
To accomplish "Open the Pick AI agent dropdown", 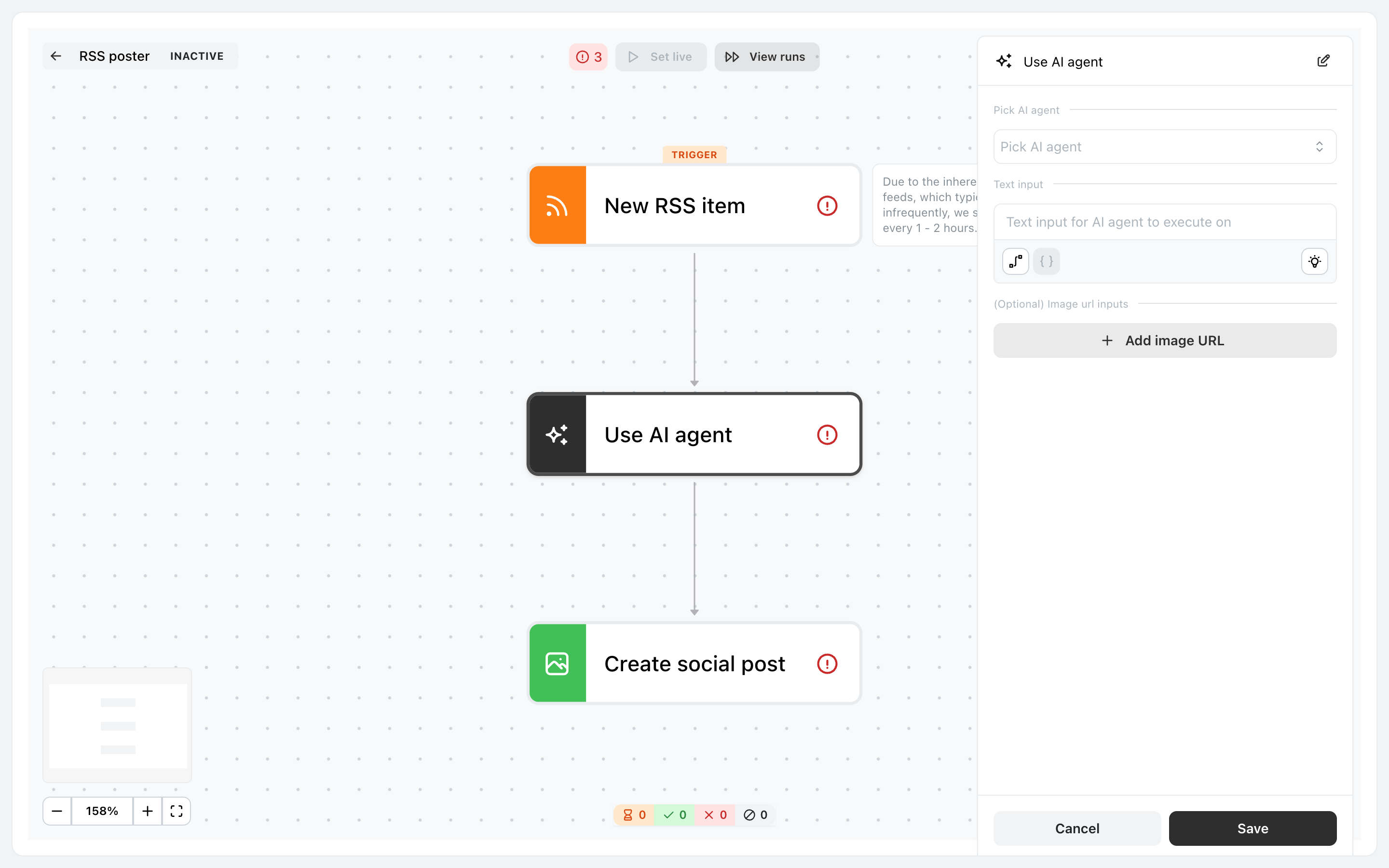I will pyautogui.click(x=1165, y=147).
